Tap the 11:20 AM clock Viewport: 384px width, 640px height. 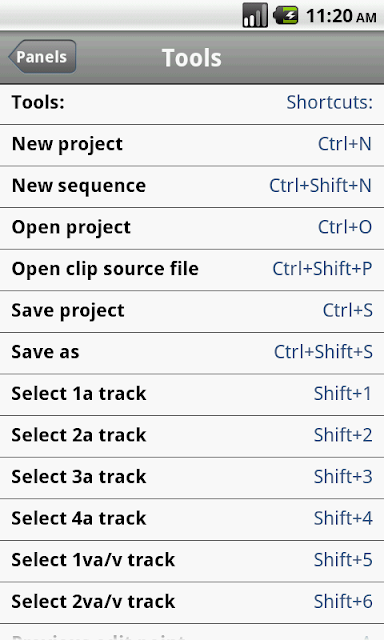[341, 16]
